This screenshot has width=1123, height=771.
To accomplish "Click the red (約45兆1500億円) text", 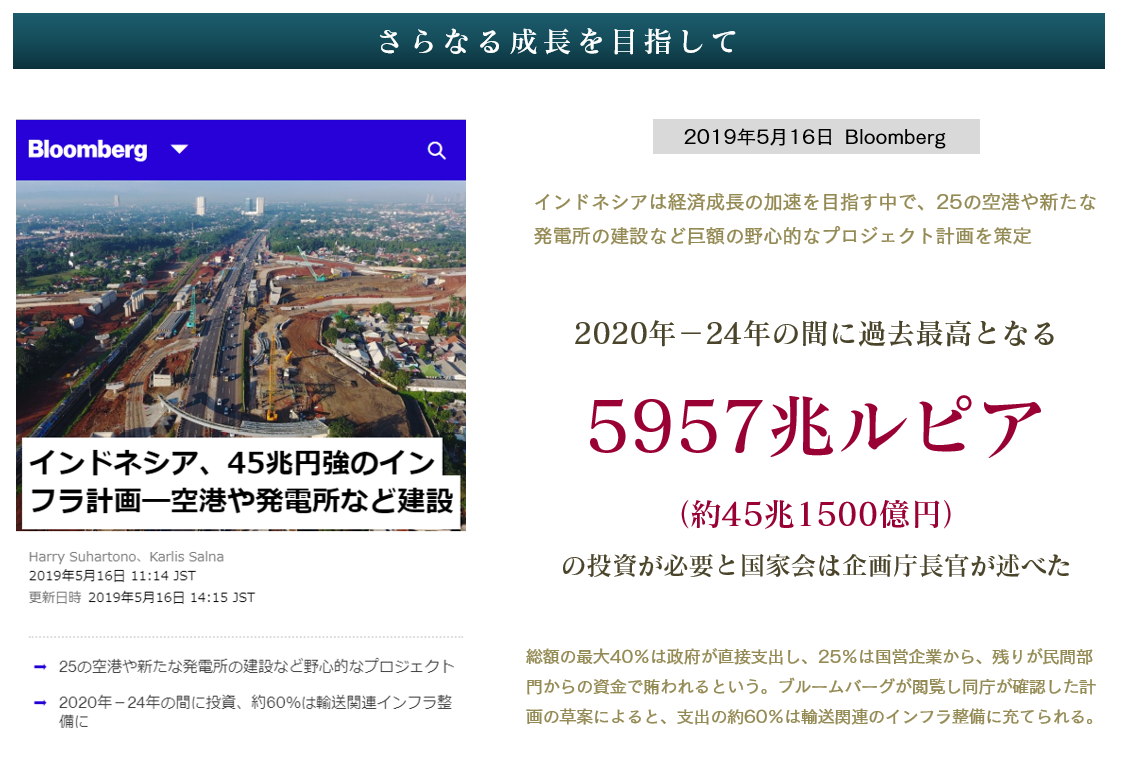I will click(x=815, y=514).
